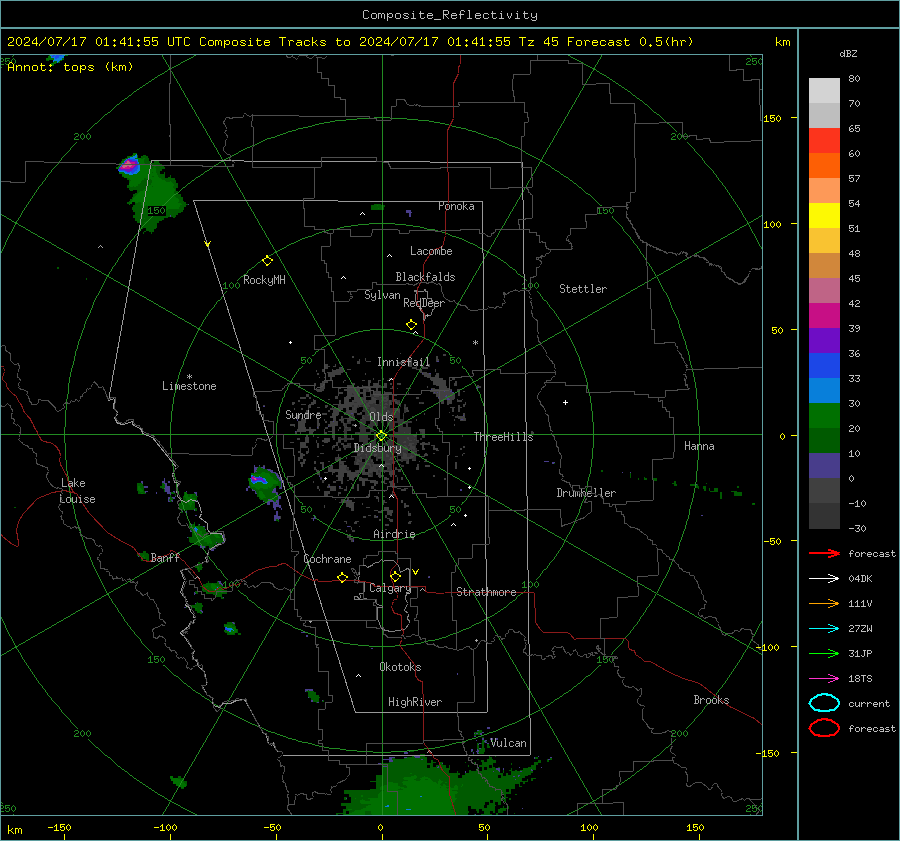Click the Didsbury city label
The width and height of the screenshot is (900, 841).
tap(377, 448)
